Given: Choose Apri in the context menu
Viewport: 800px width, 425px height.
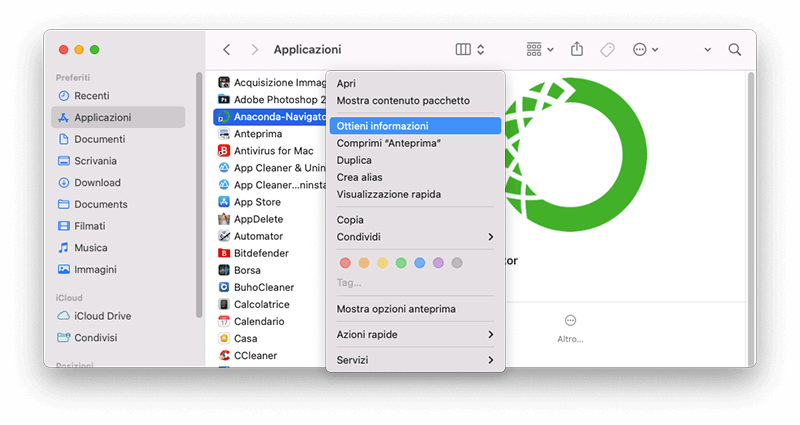Looking at the screenshot, I should pyautogui.click(x=415, y=83).
